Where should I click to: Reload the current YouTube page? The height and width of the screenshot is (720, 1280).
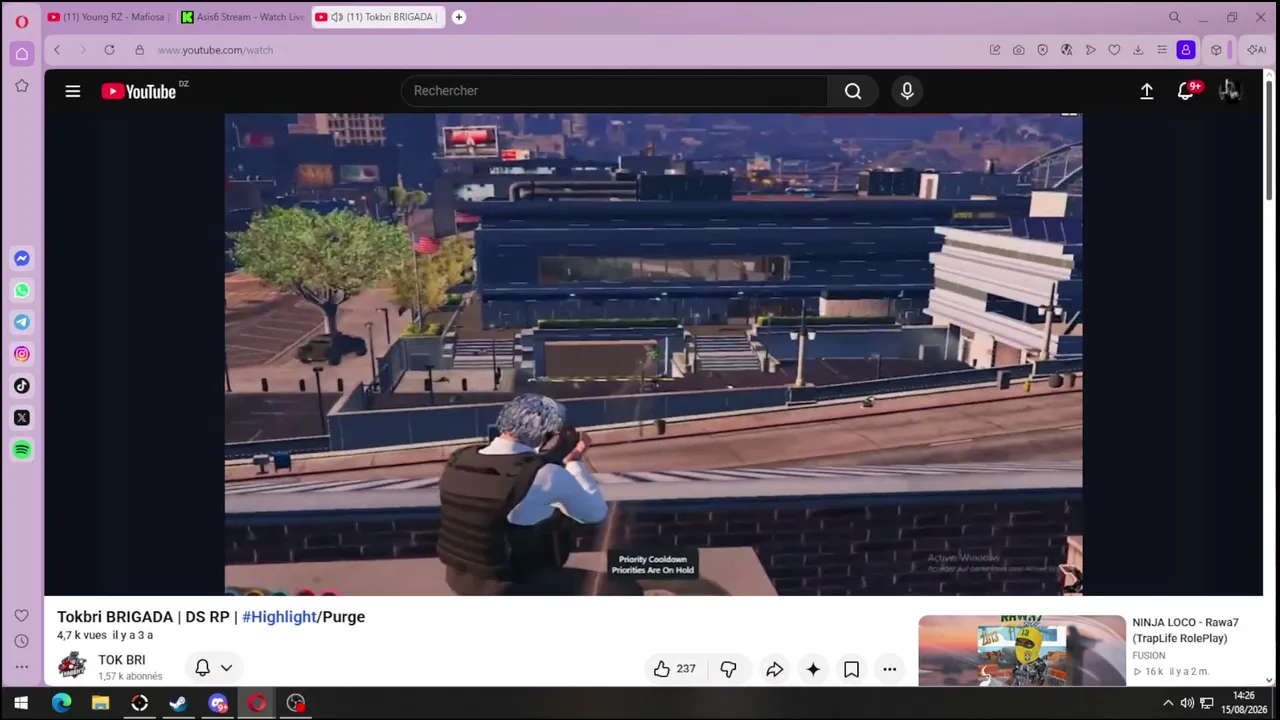pyautogui.click(x=109, y=50)
